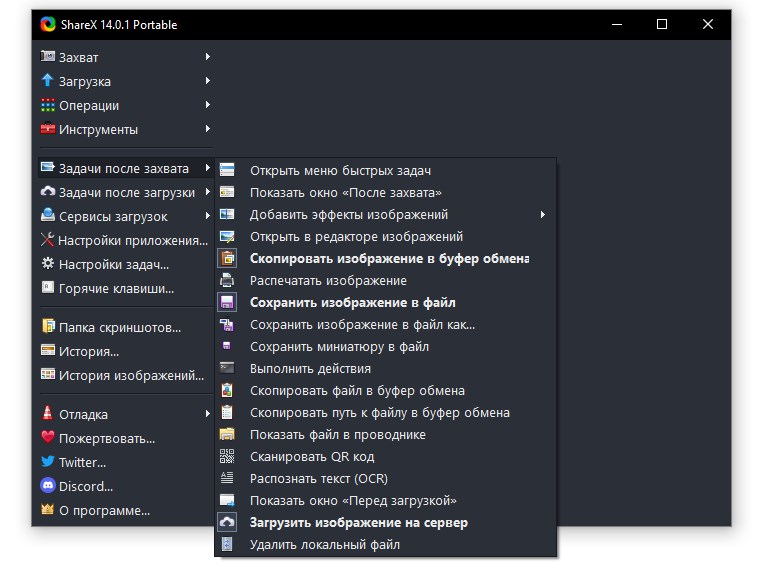Select Выполнить действия entry

coord(386,368)
